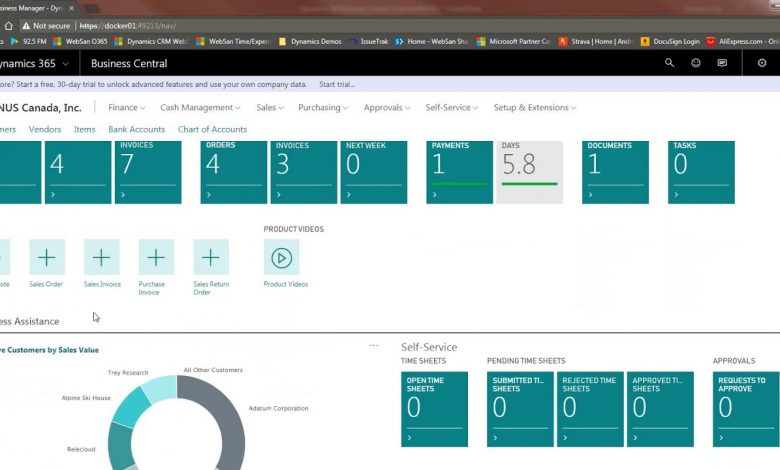
Task: Click the Sales Invoice plus icon
Action: pos(101,257)
